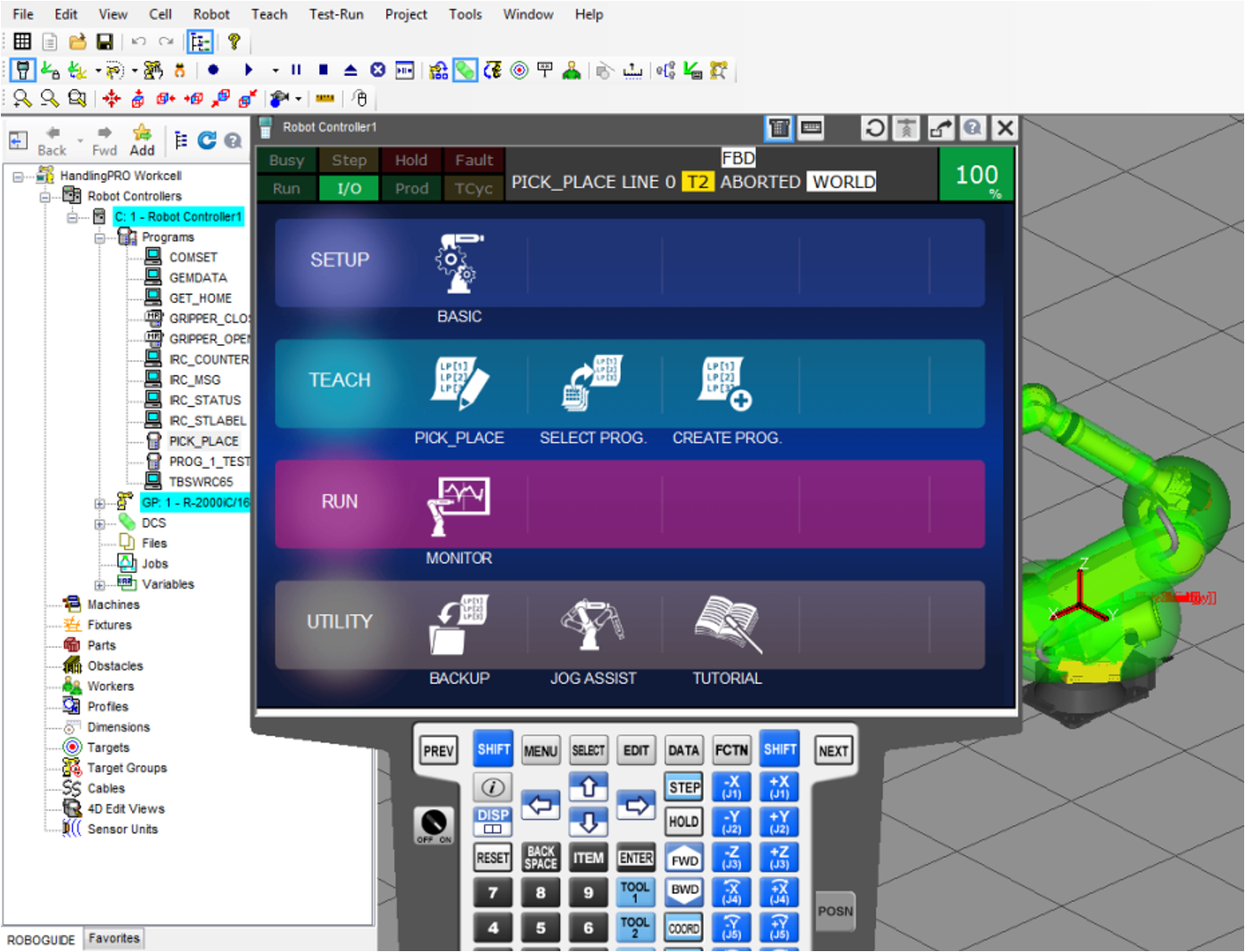1245x952 pixels.
Task: Collapse the Robot Controllers node
Action: tap(45, 197)
